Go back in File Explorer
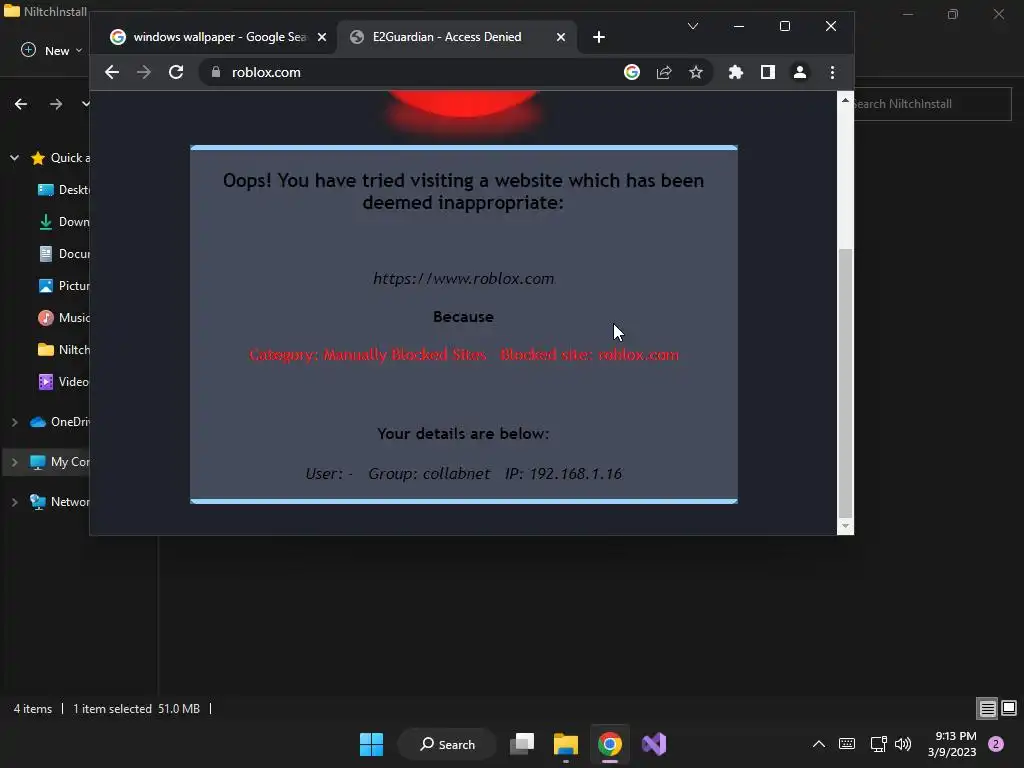 (x=21, y=104)
